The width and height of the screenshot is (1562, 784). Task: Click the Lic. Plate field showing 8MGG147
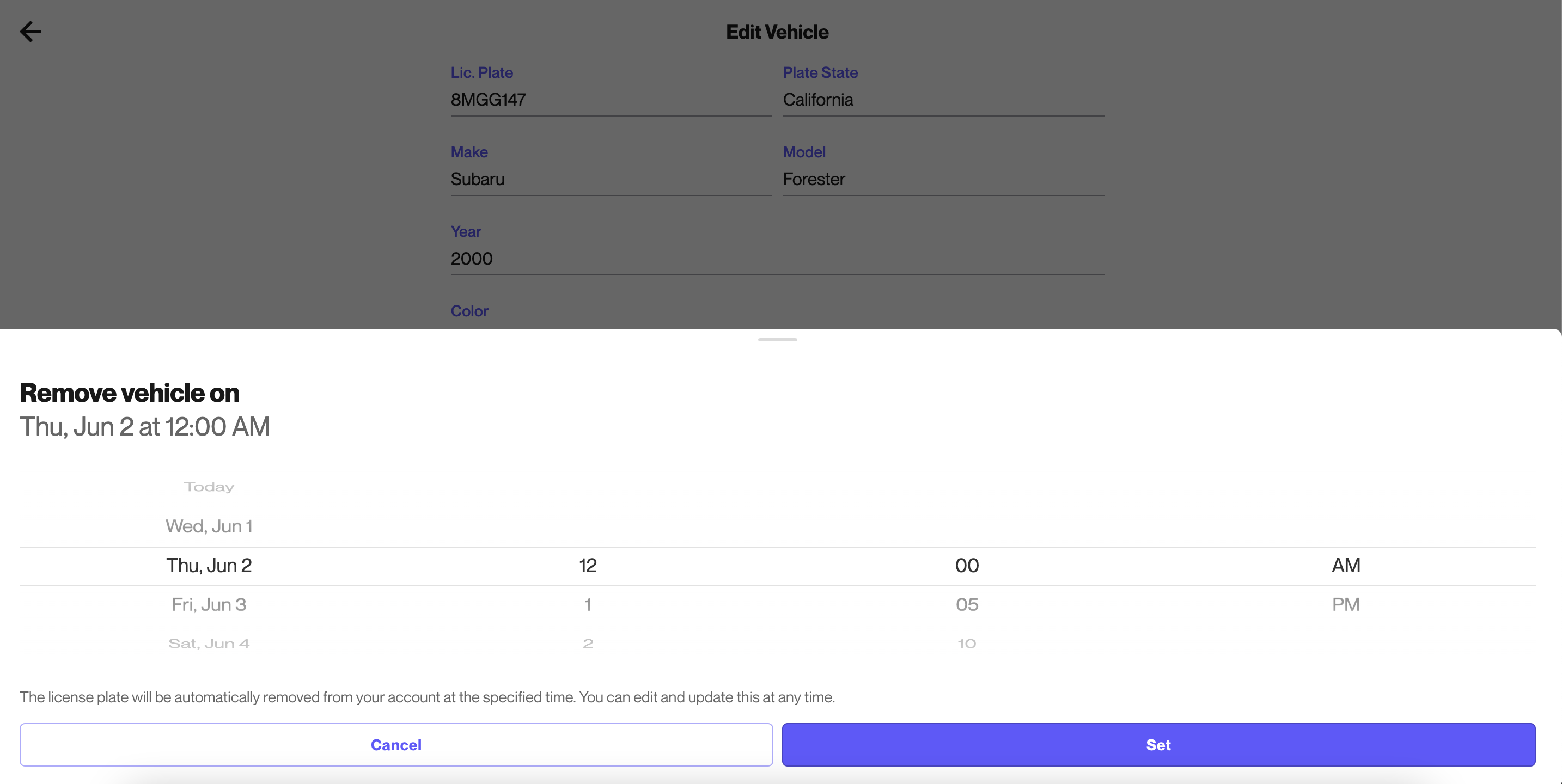tap(611, 100)
